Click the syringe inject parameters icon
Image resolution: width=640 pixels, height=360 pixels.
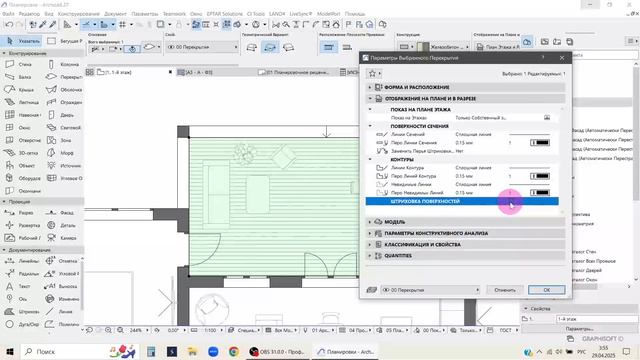click(53, 24)
